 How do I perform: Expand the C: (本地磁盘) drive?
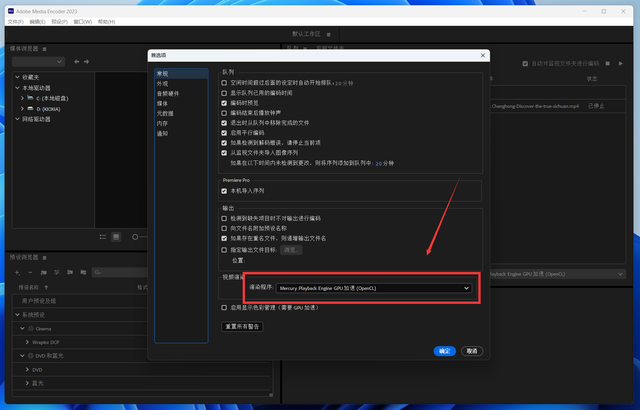[x=22, y=98]
